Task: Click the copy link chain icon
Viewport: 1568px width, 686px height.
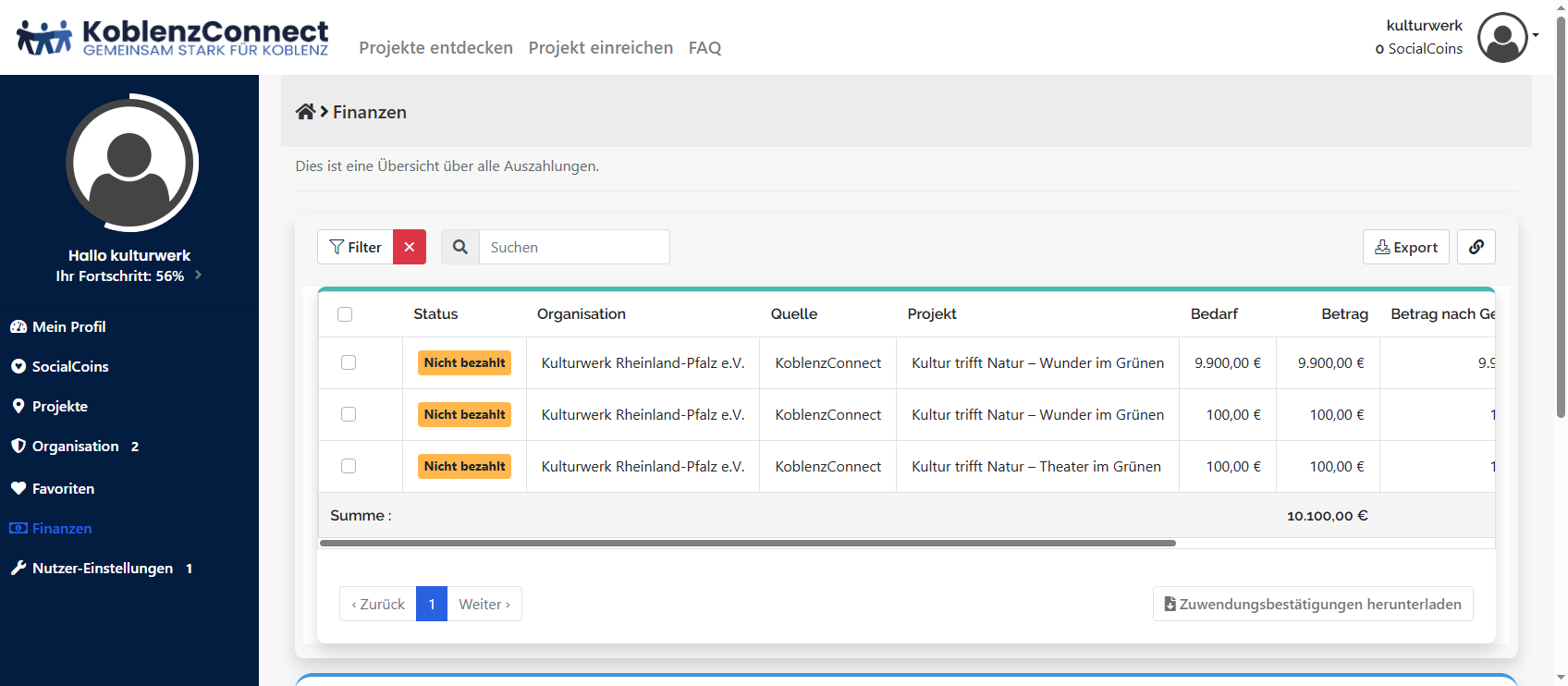Action: (1476, 247)
